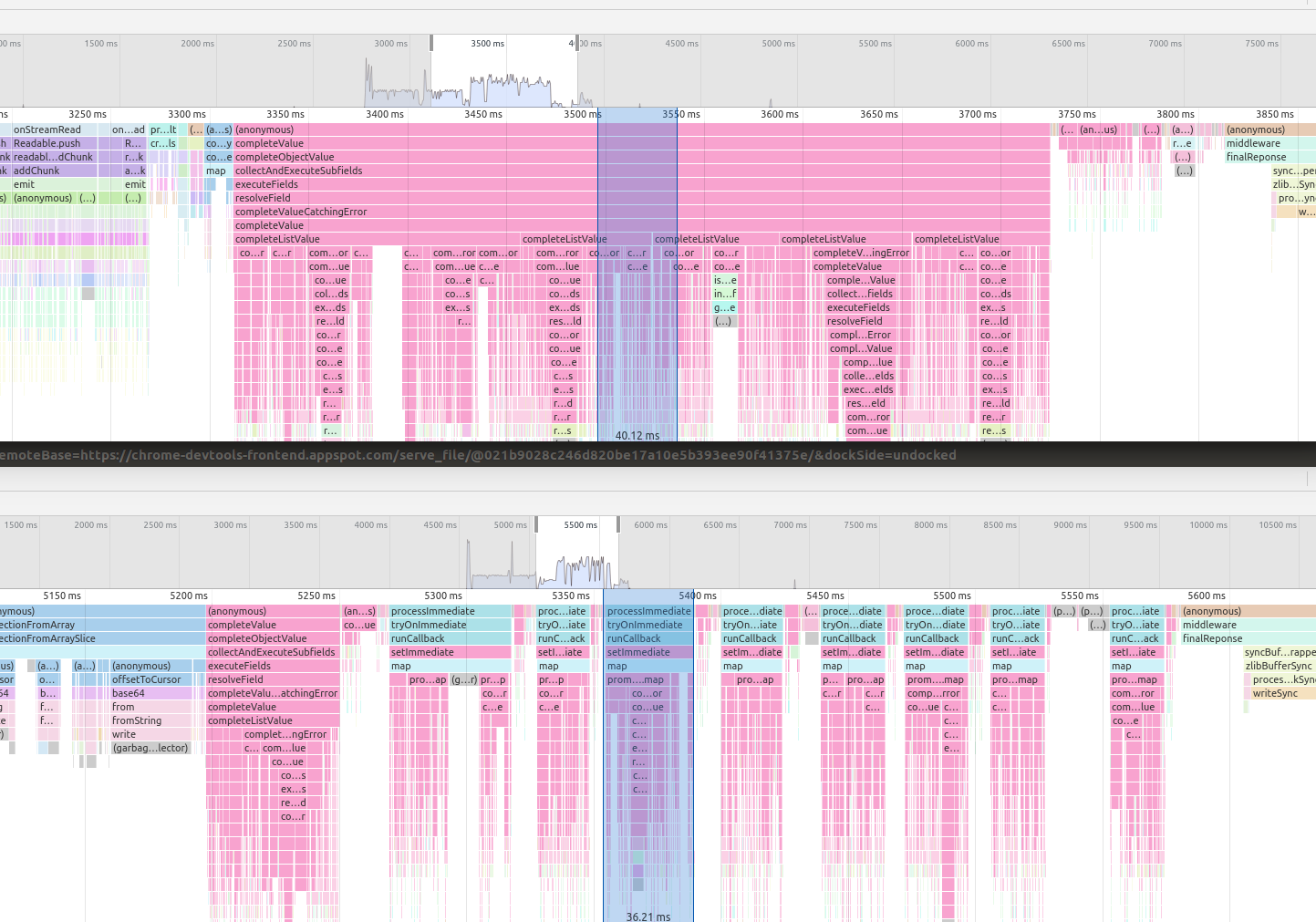The width and height of the screenshot is (1316, 922).
Task: Grab left handle of top overview window
Action: pos(431,43)
